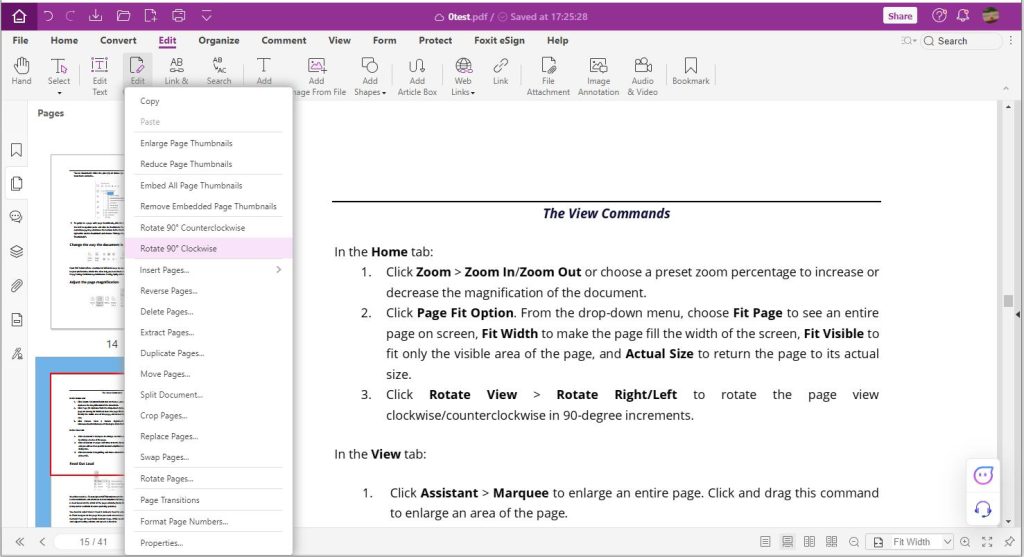Open the Home tab
Viewport: 1024px width, 557px height.
(x=64, y=40)
